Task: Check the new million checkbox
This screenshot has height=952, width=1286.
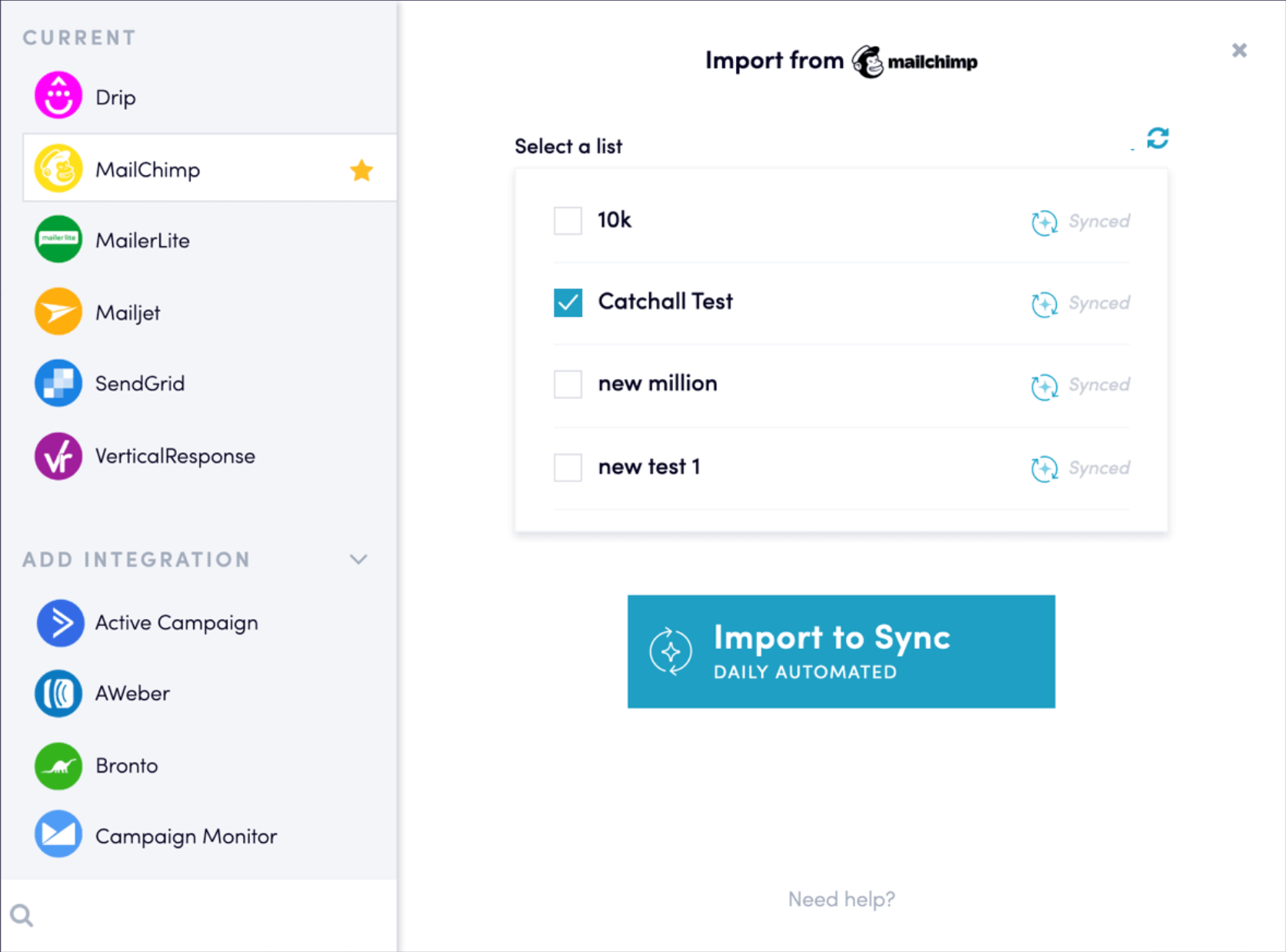Action: coord(568,384)
